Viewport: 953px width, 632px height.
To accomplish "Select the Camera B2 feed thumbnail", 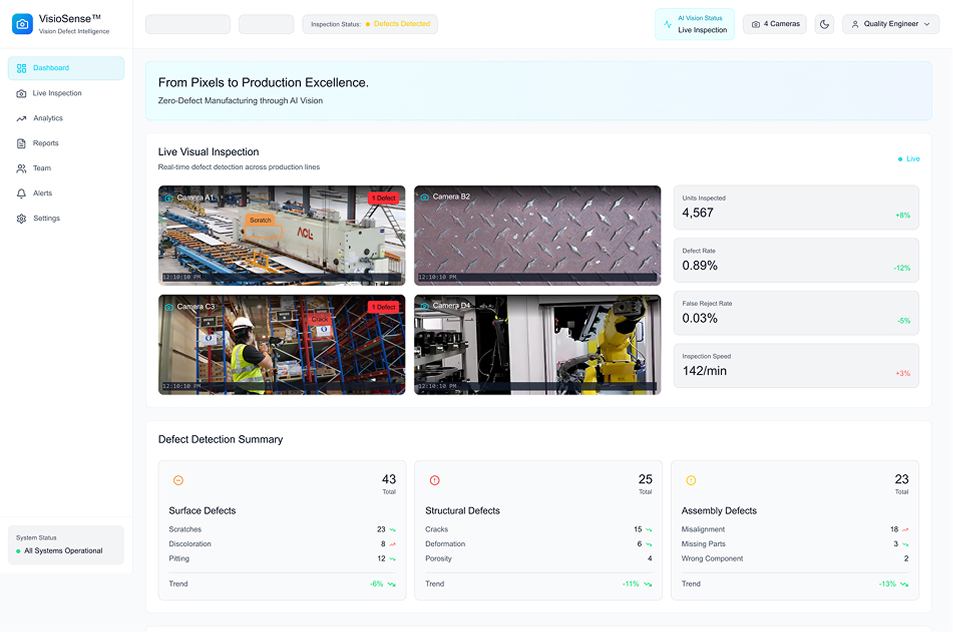I will 537,235.
